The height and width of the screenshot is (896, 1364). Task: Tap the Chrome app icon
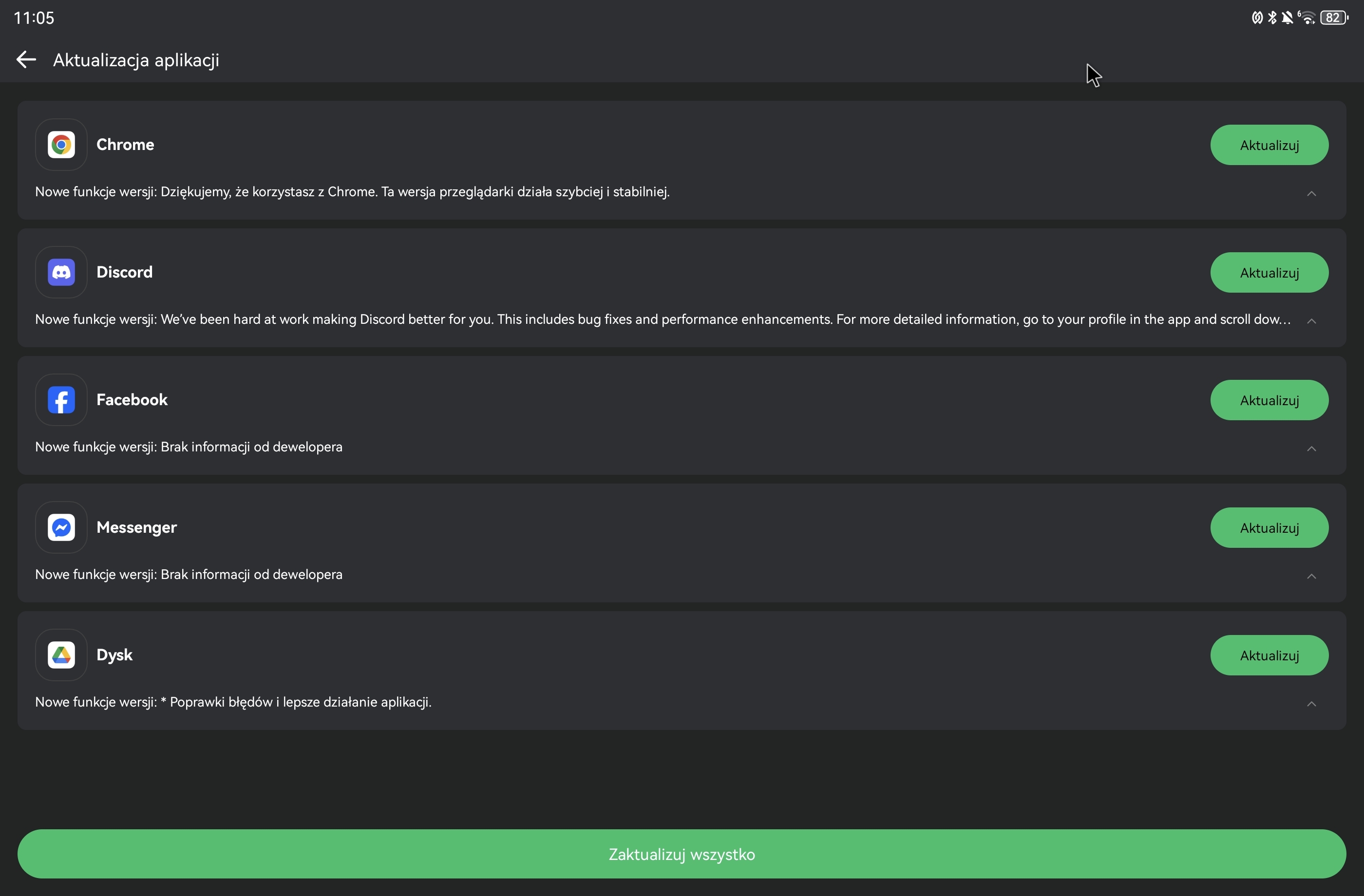pos(61,144)
